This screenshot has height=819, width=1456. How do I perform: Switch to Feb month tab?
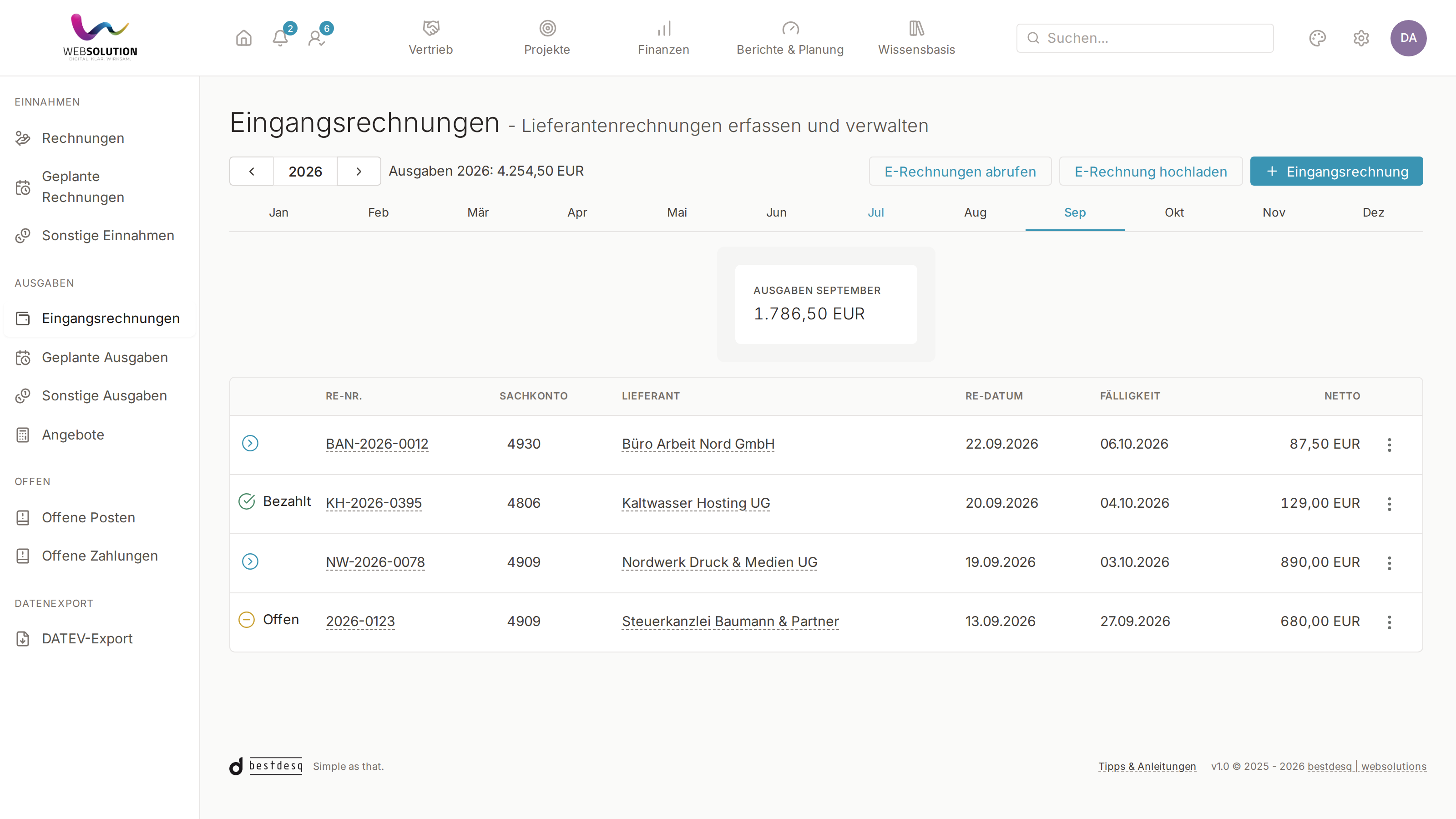[378, 212]
